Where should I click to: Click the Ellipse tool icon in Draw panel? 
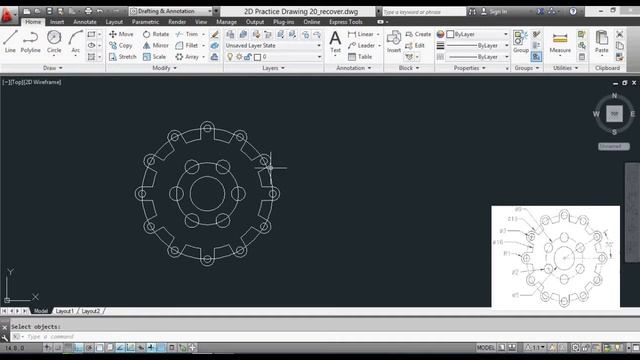(91, 45)
